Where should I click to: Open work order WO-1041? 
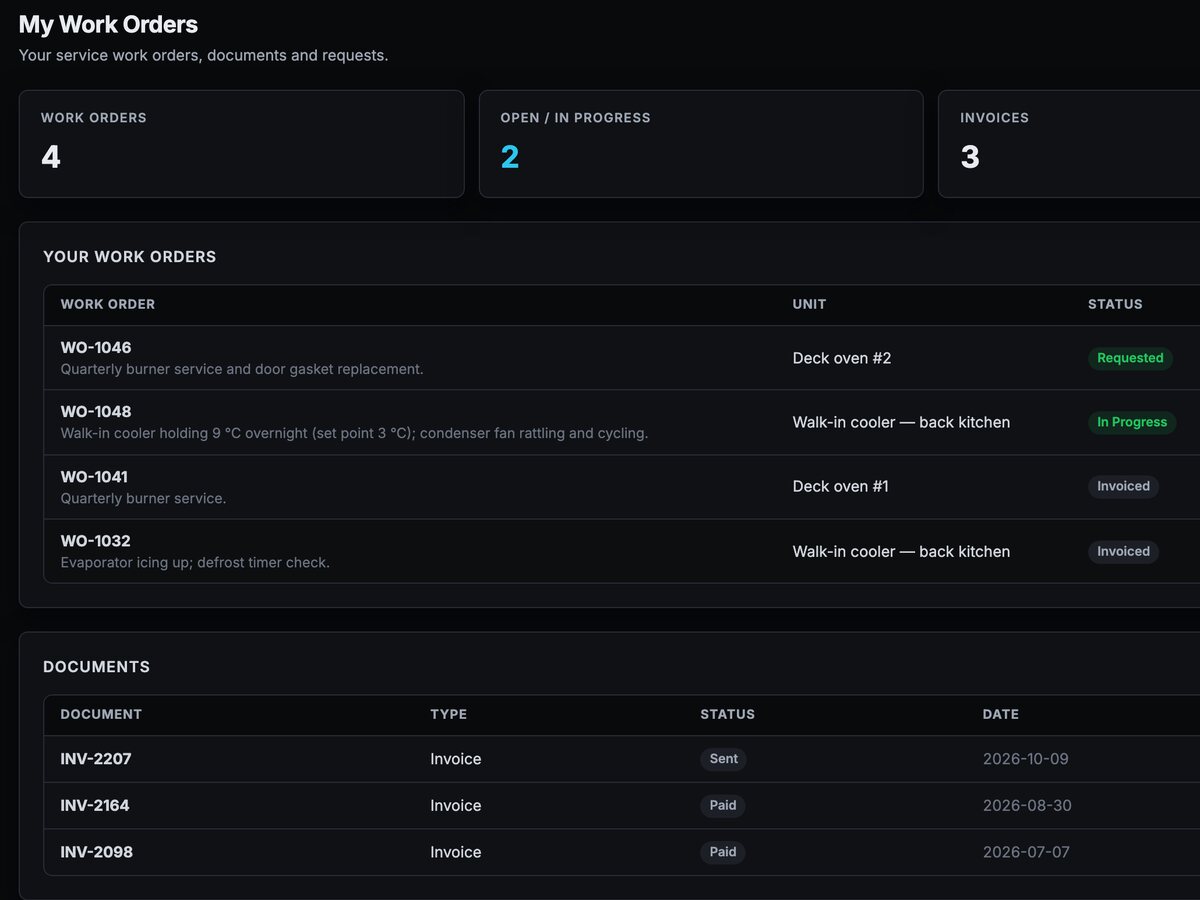[x=94, y=477]
